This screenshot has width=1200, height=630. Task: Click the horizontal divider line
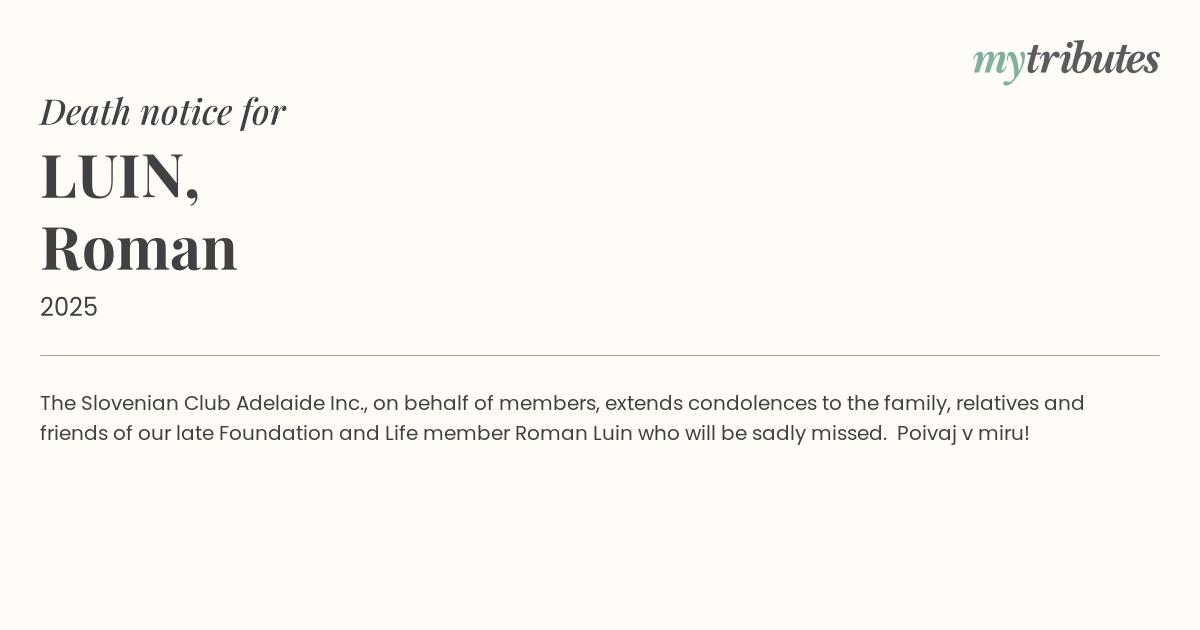[600, 355]
